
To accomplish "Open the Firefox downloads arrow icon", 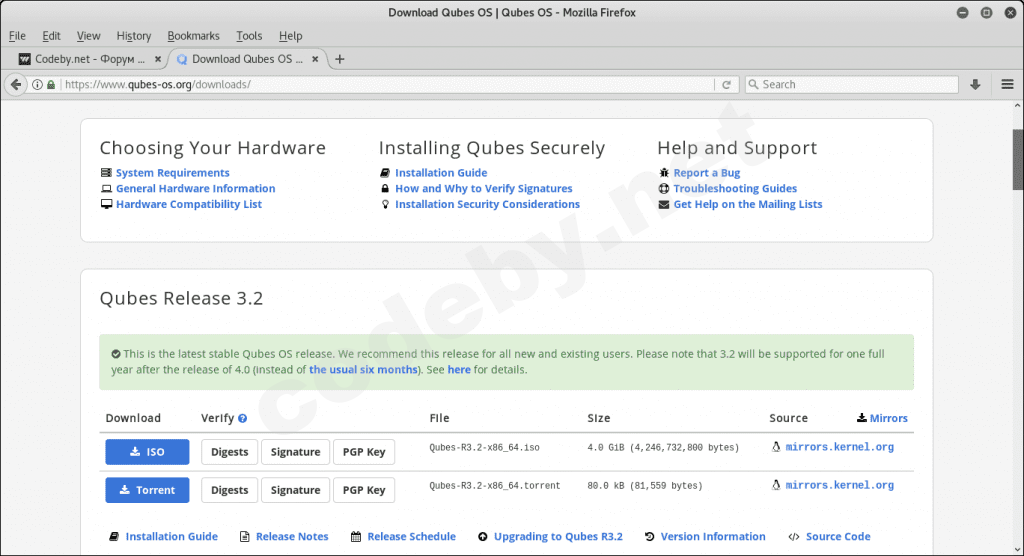I will coord(975,85).
